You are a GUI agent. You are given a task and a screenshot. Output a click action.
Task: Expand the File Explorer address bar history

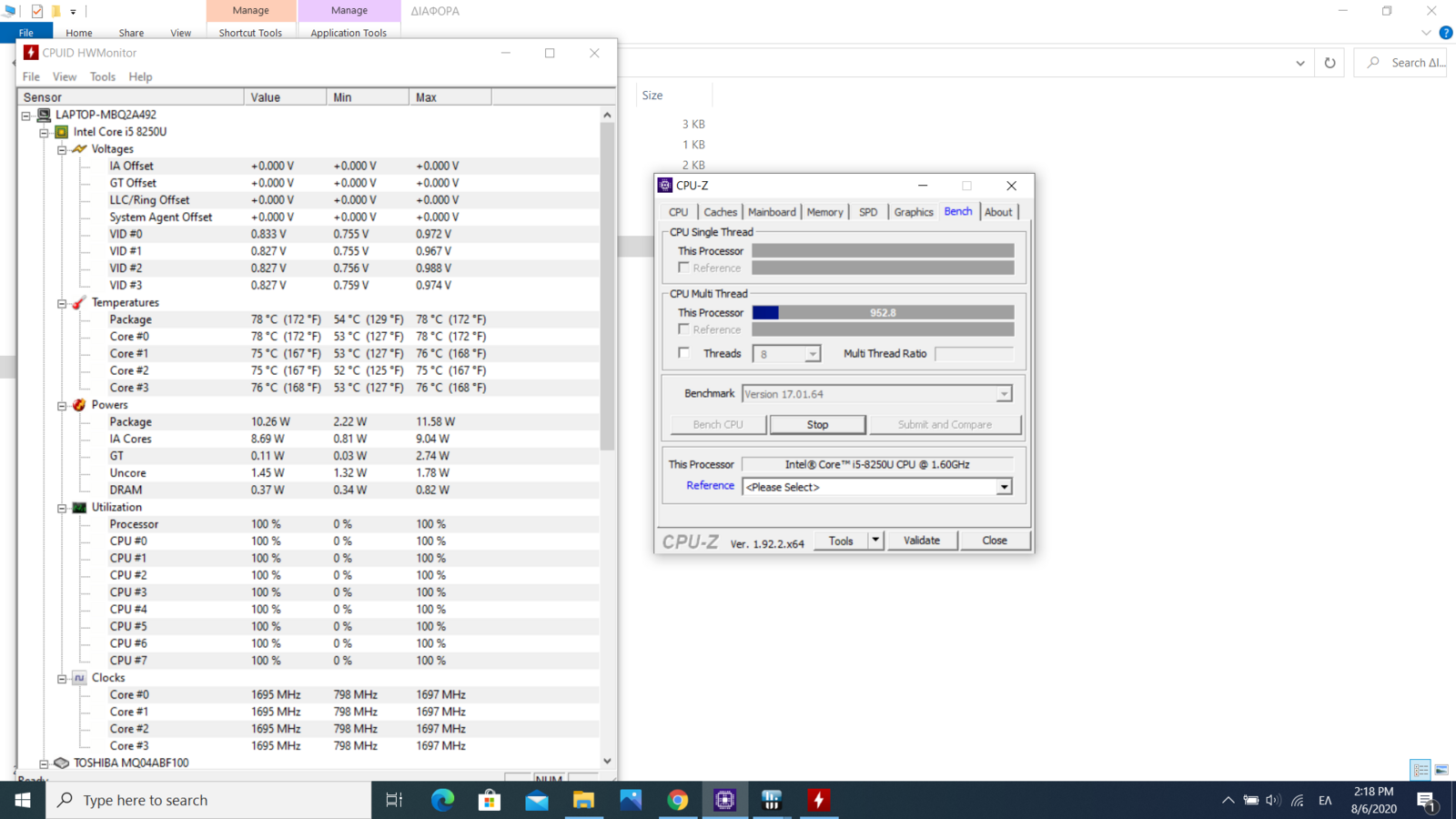pos(1300,63)
